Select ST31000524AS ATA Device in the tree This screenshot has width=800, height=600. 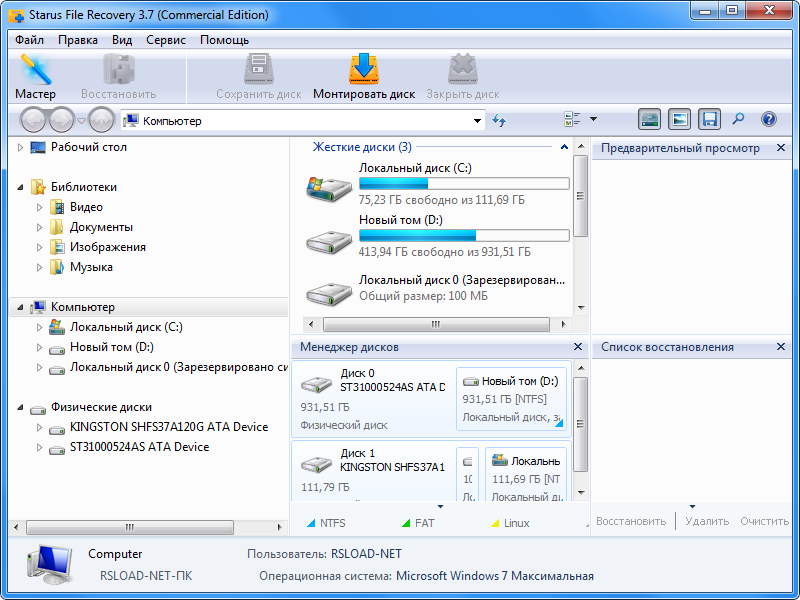pos(139,447)
